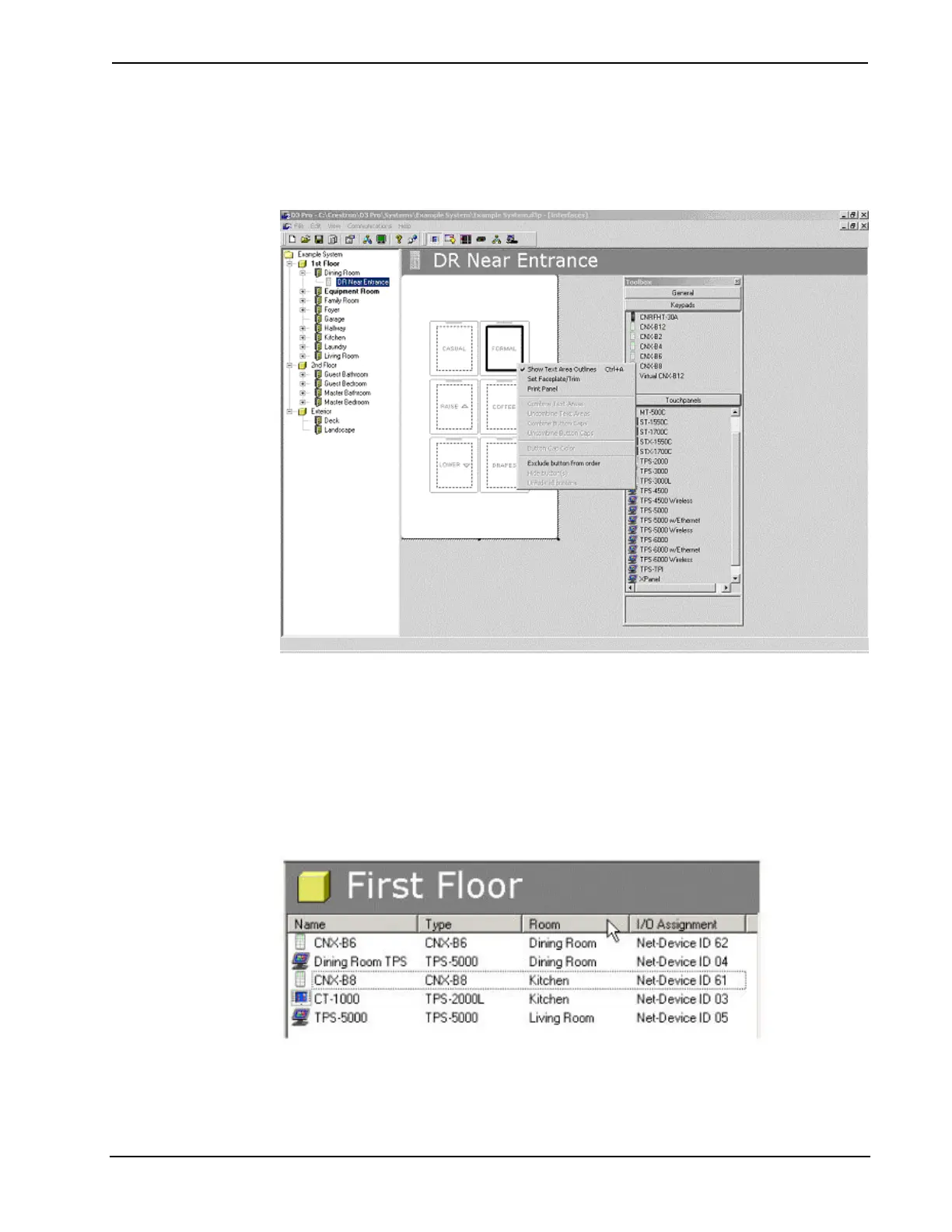Collapse the Exterior tree node

(x=290, y=411)
